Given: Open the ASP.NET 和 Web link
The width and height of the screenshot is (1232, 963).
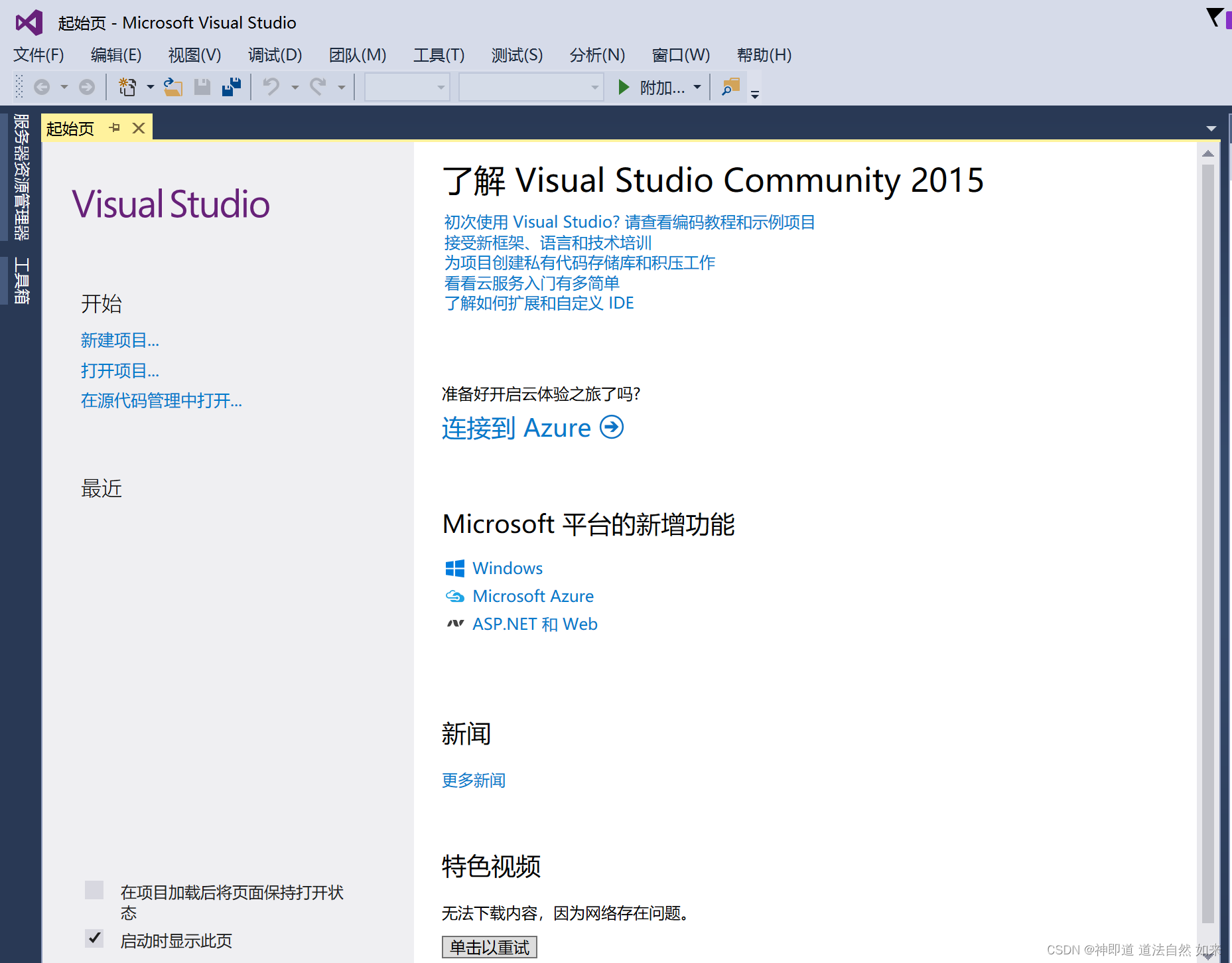Looking at the screenshot, I should click(535, 624).
